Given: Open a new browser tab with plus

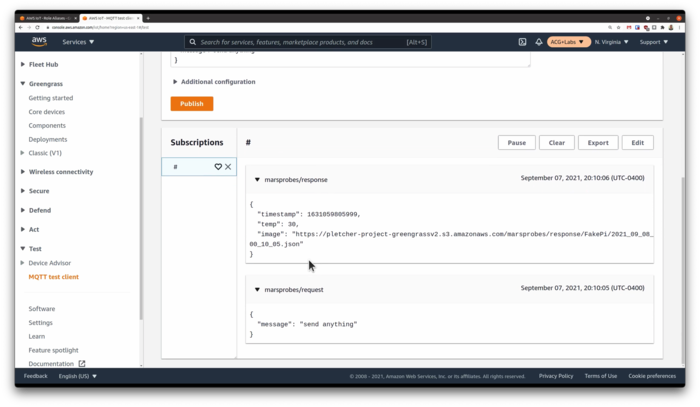Looking at the screenshot, I should pyautogui.click(x=148, y=18).
